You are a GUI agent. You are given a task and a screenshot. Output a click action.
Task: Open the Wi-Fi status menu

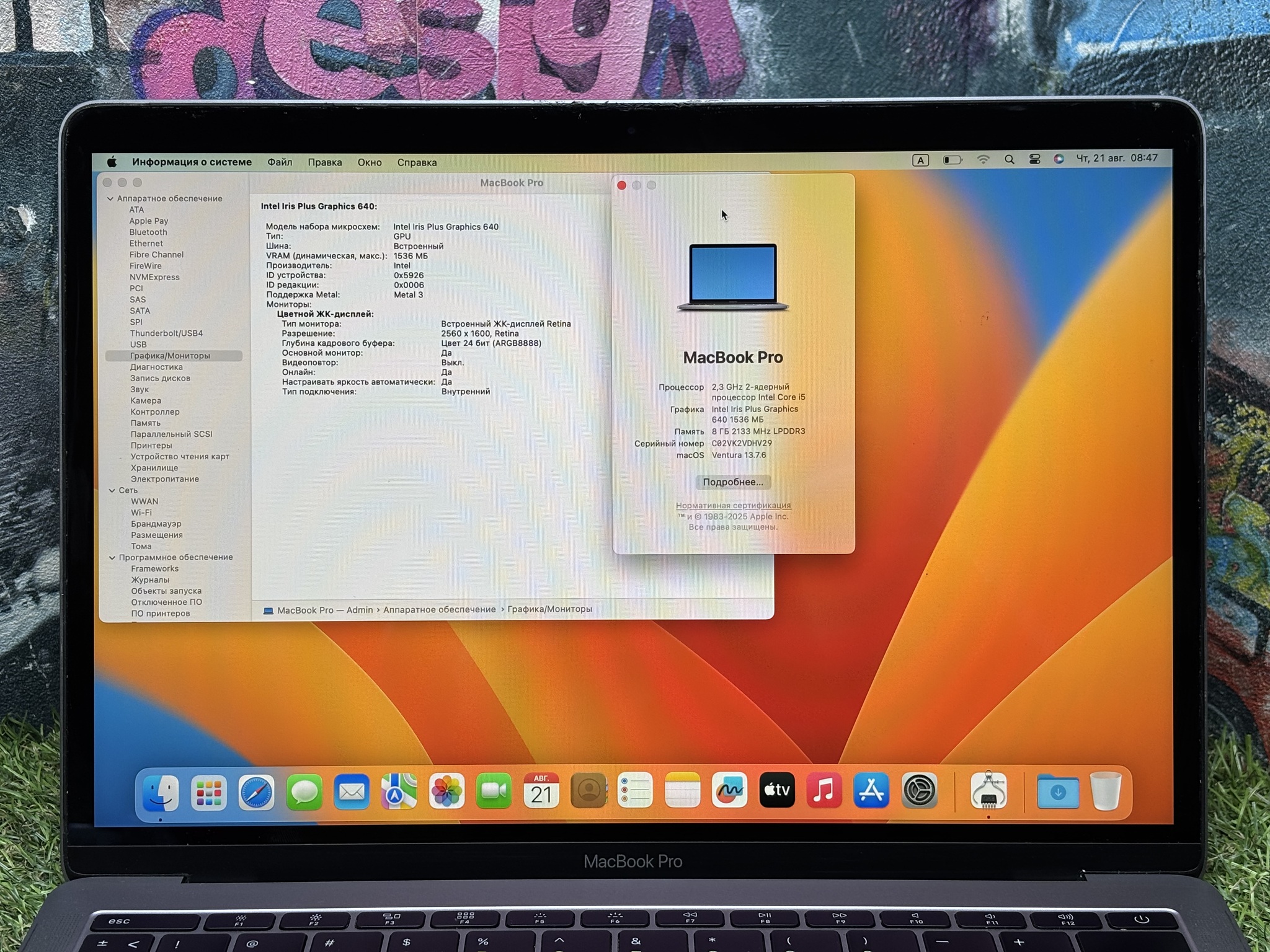(983, 159)
